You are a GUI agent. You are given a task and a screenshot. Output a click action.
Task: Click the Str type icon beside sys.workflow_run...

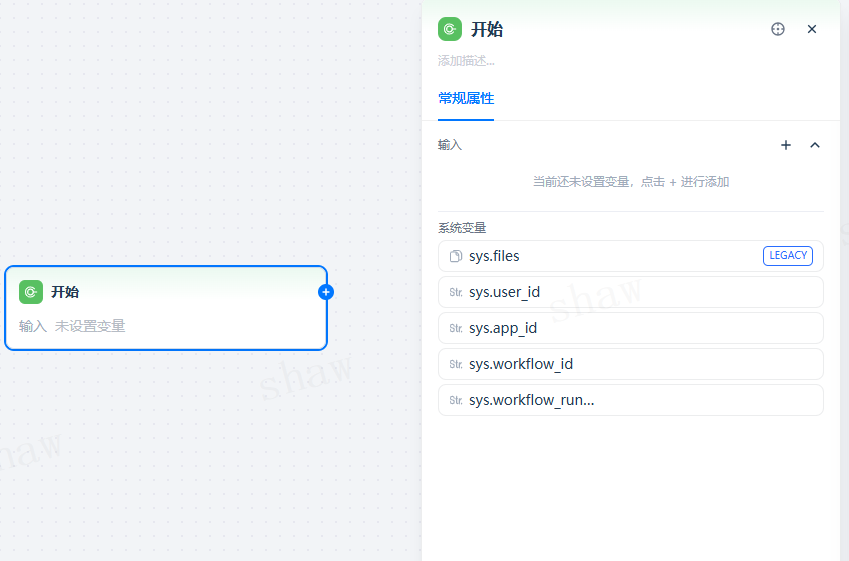coord(456,400)
